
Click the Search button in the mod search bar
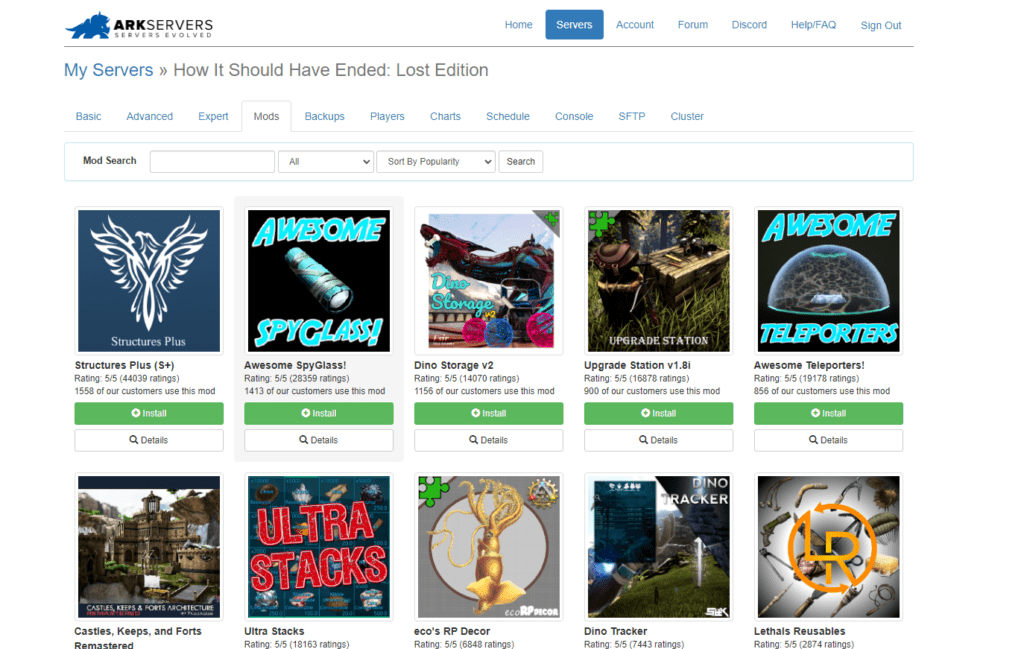tap(520, 161)
